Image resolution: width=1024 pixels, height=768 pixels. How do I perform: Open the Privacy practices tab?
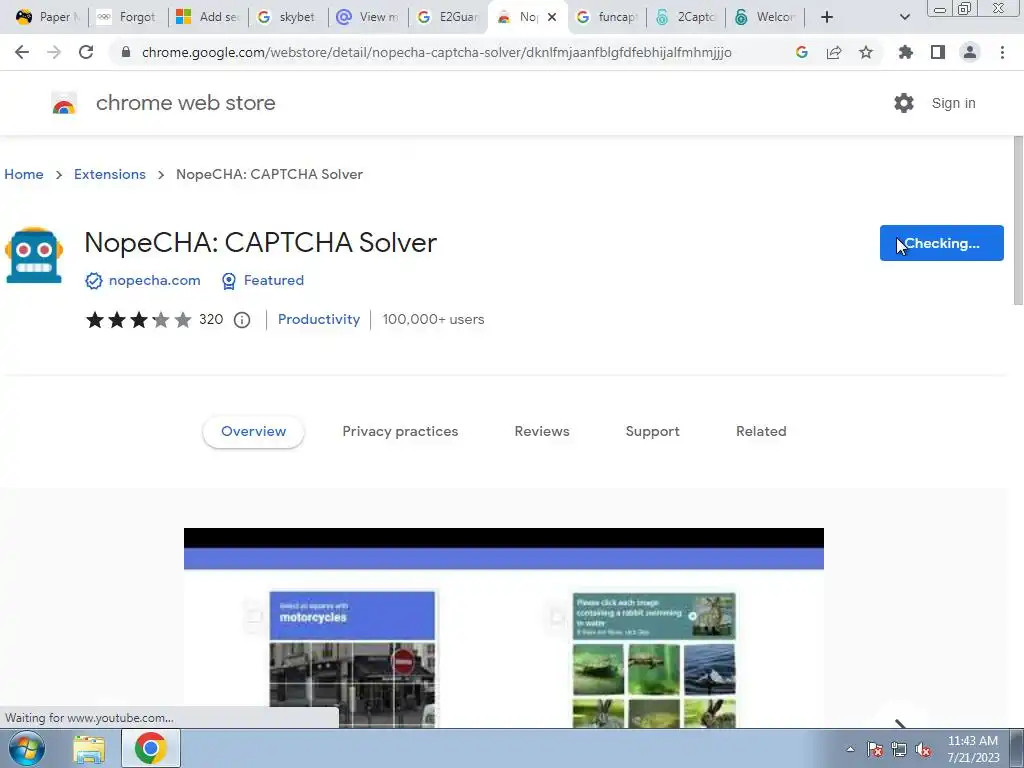(x=400, y=432)
